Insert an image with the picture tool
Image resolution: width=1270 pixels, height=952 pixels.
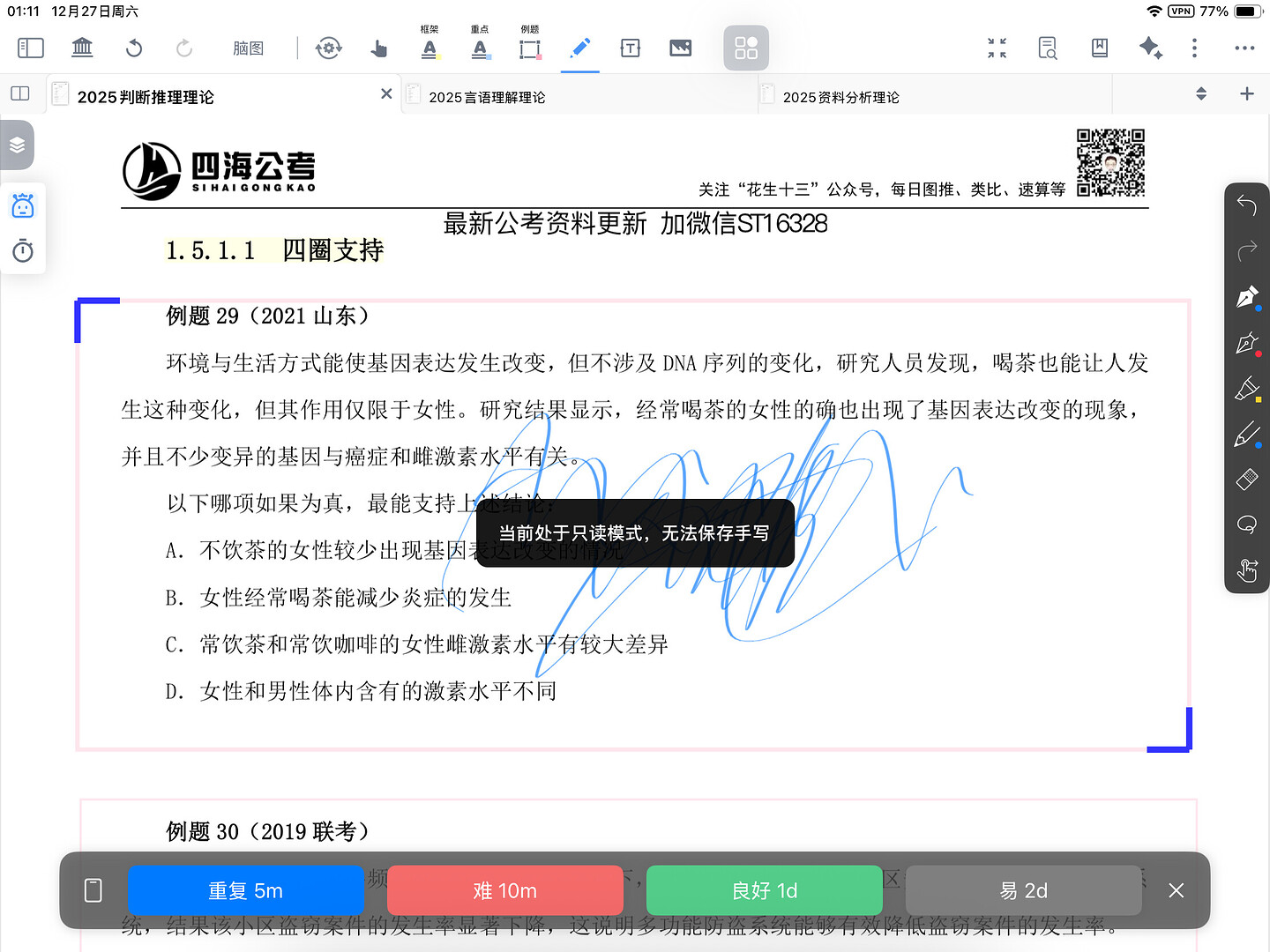tap(680, 48)
